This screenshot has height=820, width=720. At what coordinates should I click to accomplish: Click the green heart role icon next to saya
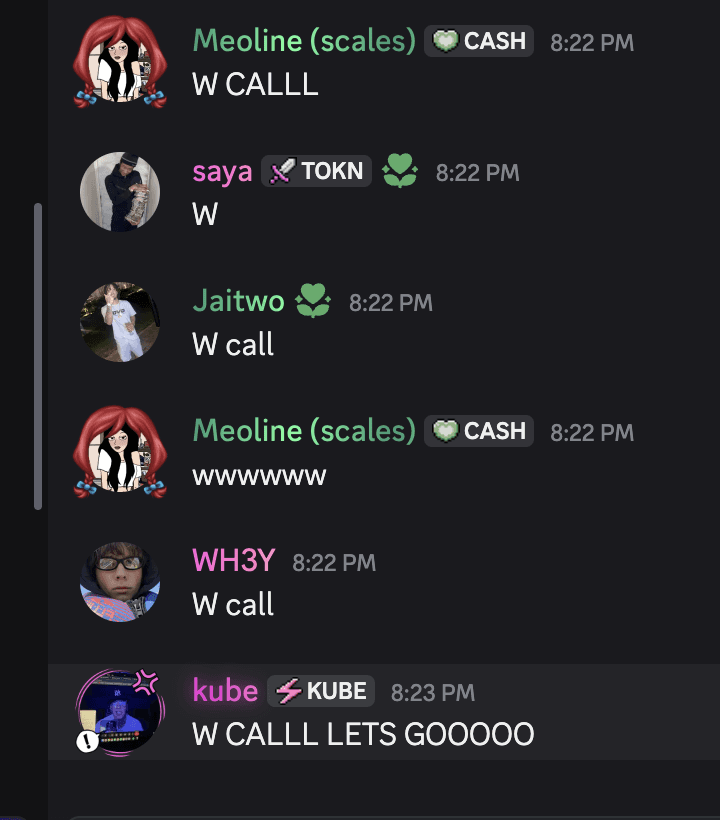pyautogui.click(x=400, y=170)
